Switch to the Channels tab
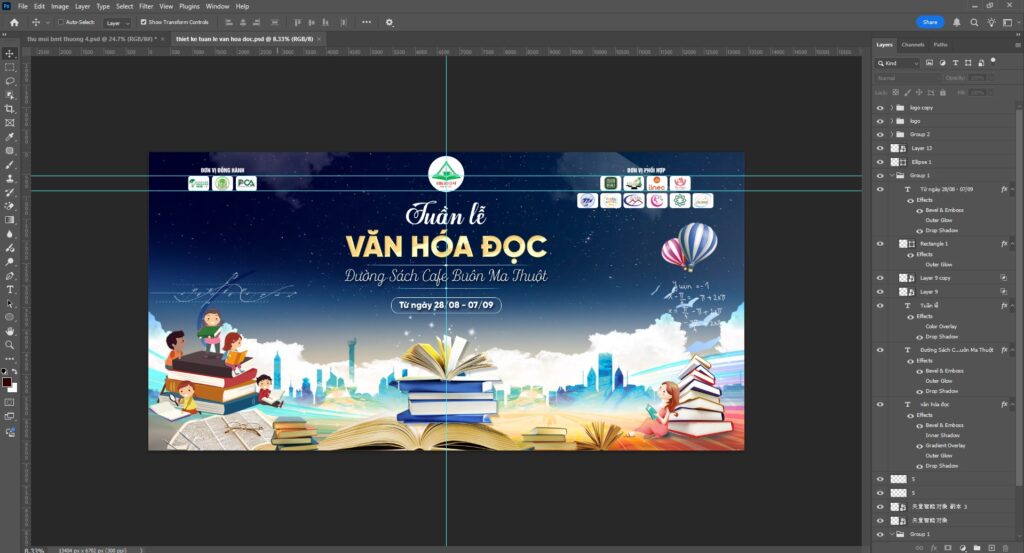Image resolution: width=1024 pixels, height=553 pixels. [x=913, y=45]
